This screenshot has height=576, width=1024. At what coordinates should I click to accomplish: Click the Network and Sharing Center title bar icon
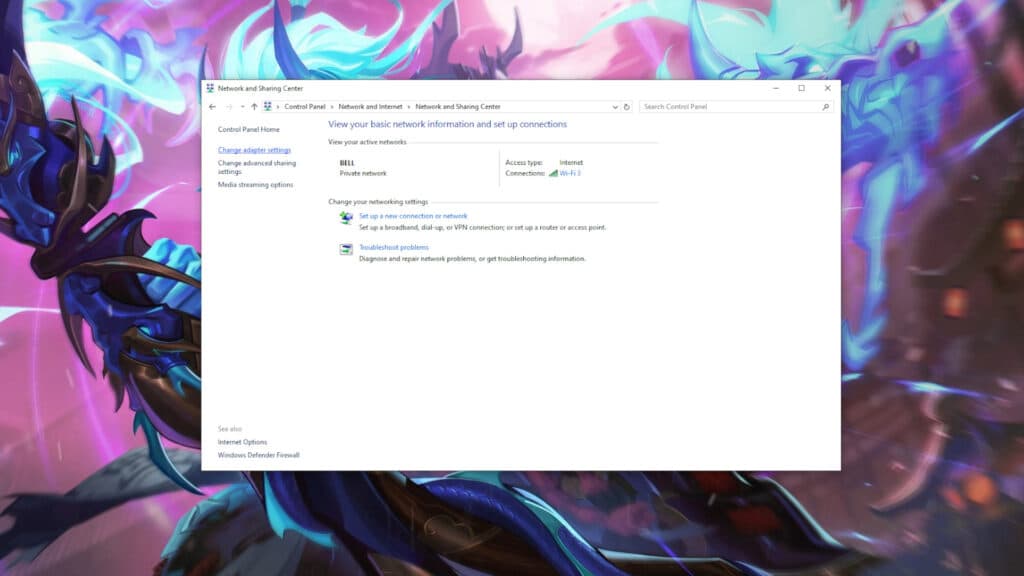pos(213,88)
